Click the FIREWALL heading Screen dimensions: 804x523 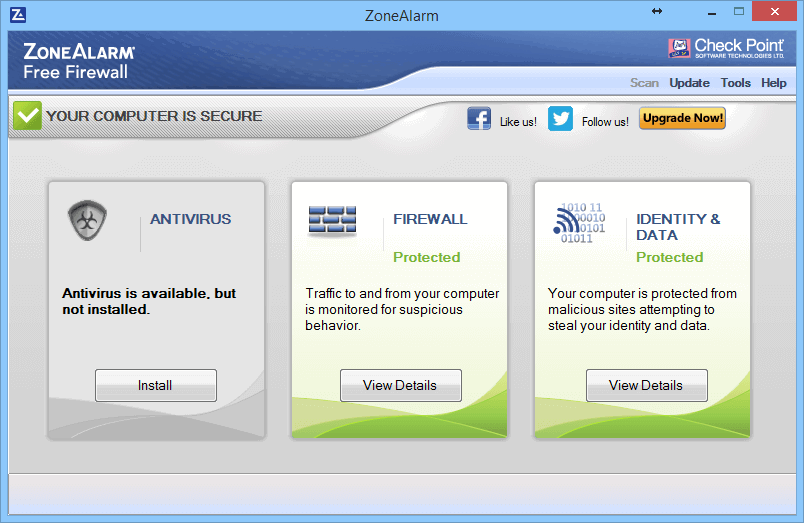pyautogui.click(x=430, y=219)
